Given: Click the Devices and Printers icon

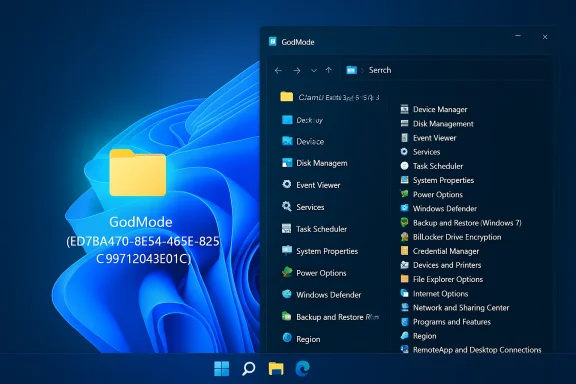Looking at the screenshot, I should pos(404,265).
